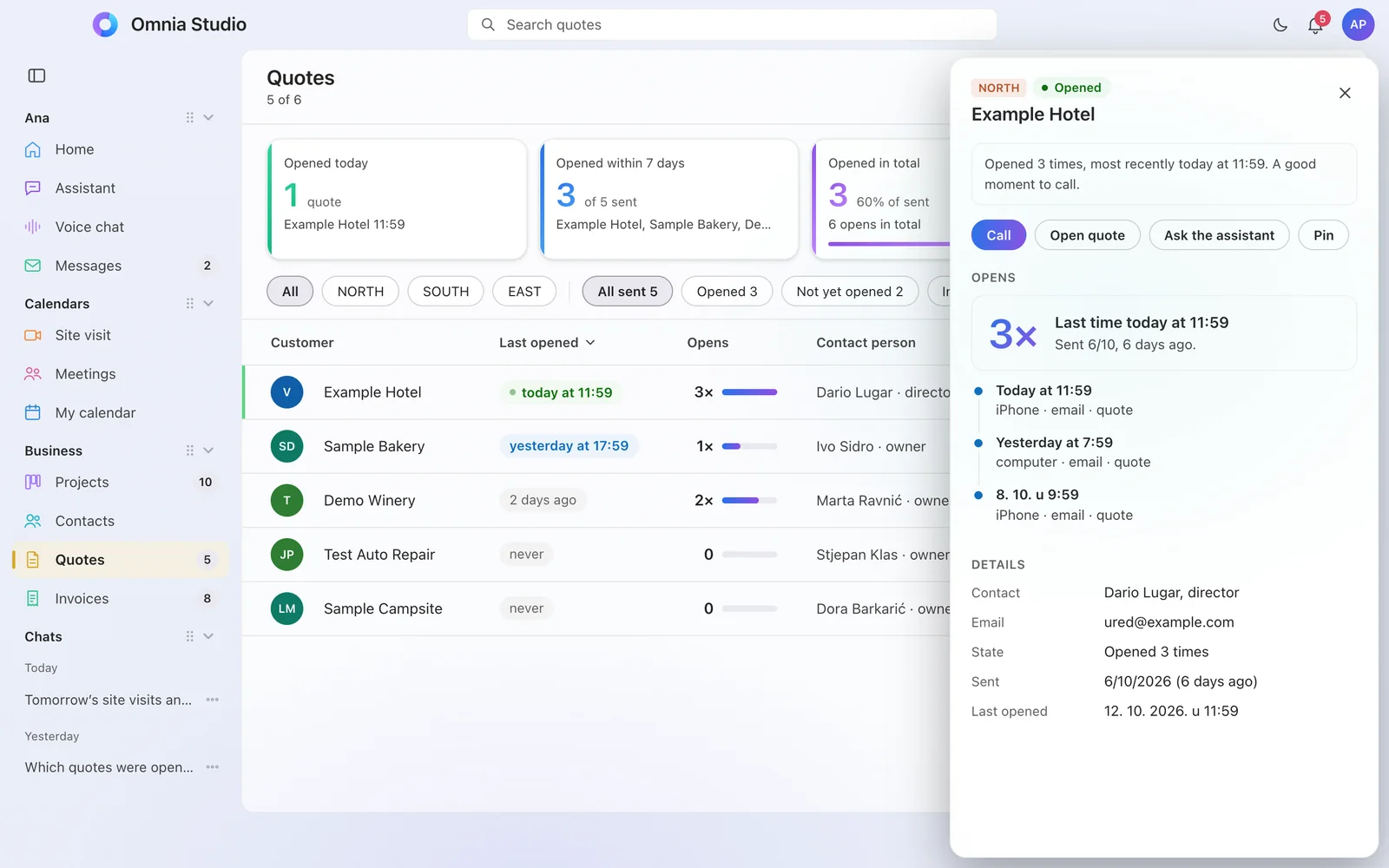Open the AP user avatar
Image resolution: width=1389 pixels, height=868 pixels.
pos(1358,24)
